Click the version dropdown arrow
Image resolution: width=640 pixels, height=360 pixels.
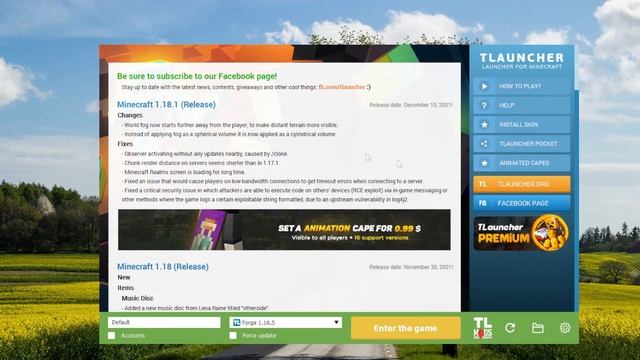[336, 322]
